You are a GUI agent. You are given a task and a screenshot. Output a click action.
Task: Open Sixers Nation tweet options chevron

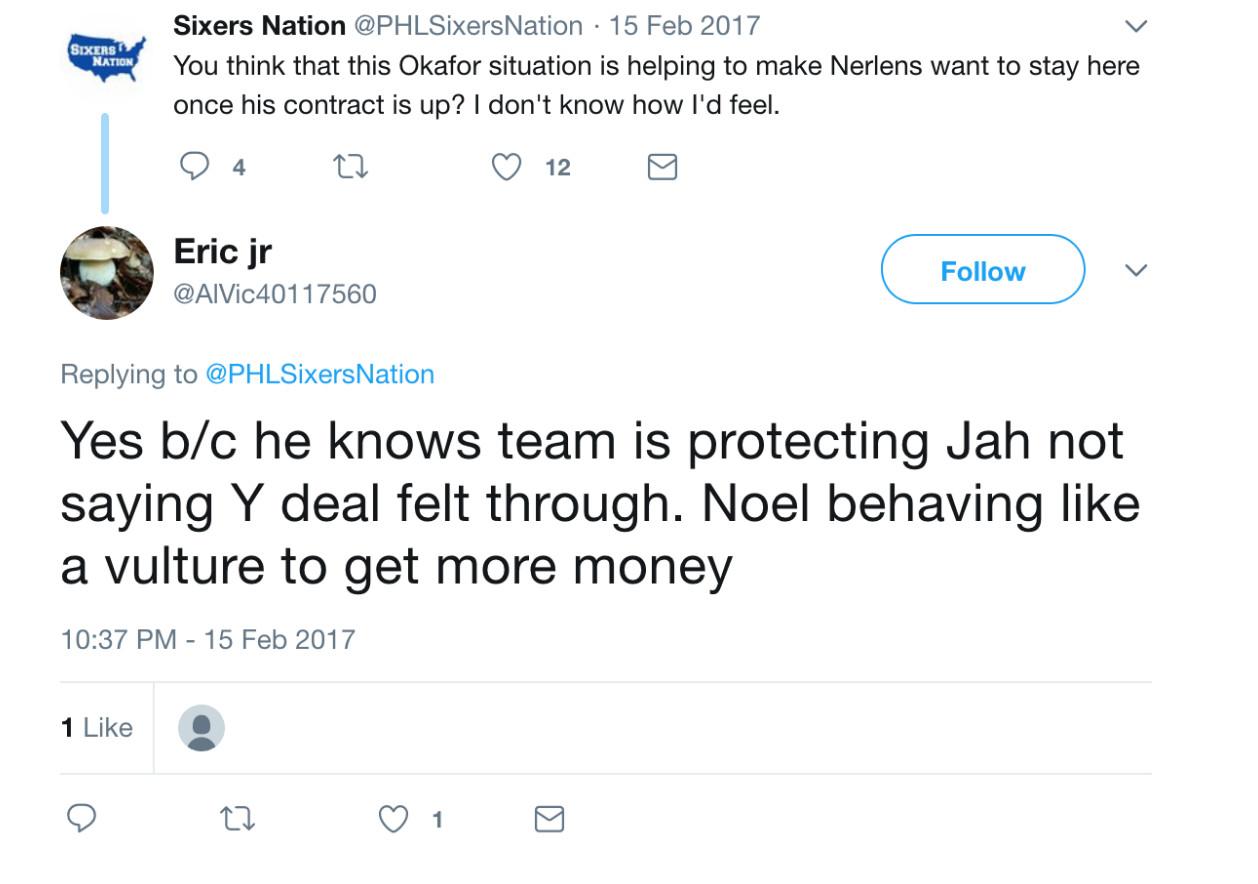[x=1137, y=25]
